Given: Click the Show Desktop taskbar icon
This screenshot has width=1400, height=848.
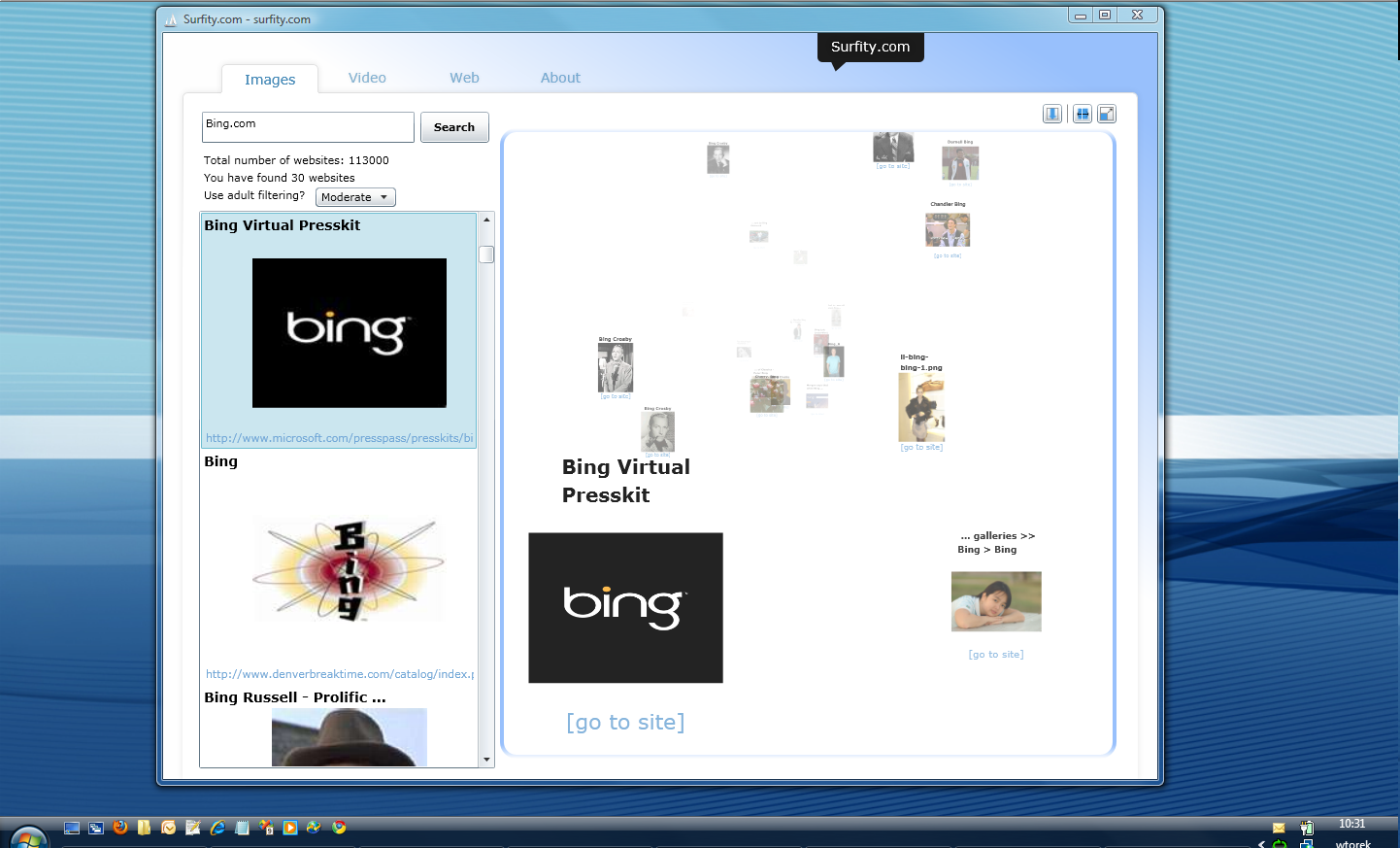Looking at the screenshot, I should 72,828.
